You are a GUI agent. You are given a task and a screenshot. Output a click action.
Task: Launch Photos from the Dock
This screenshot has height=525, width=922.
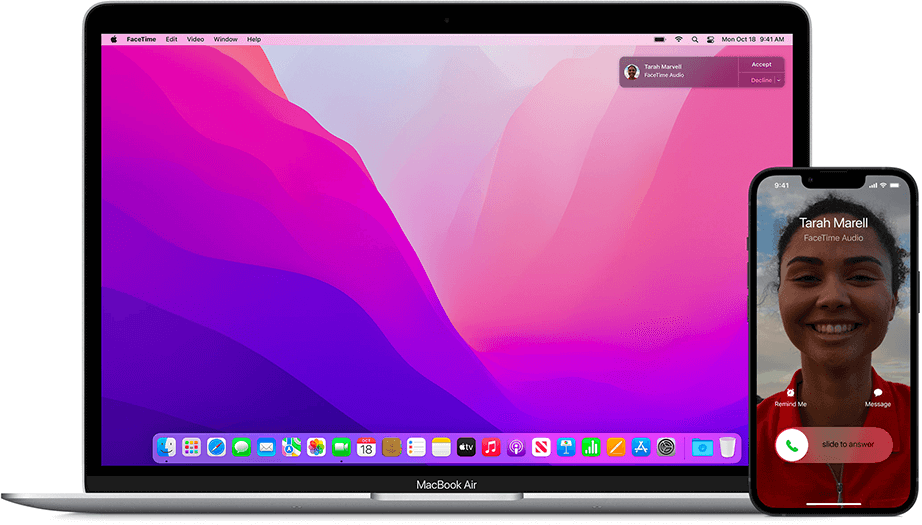(316, 447)
